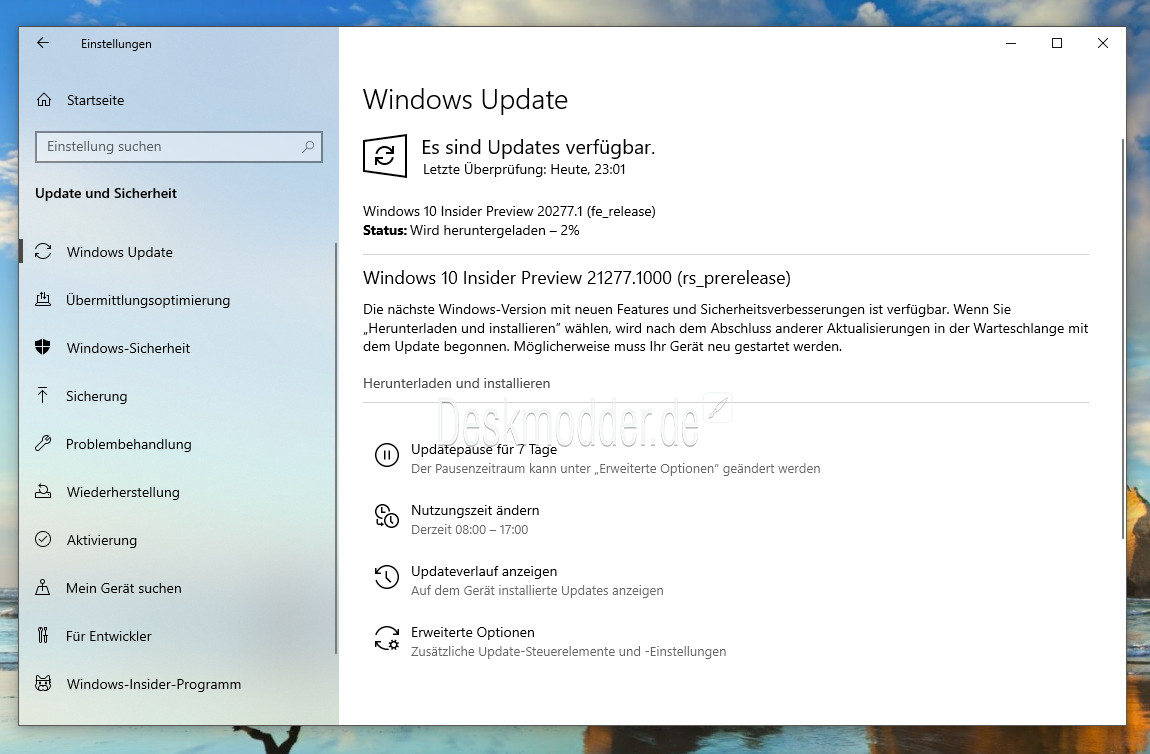1150x754 pixels.
Task: Click the Windows-Insider-Programm cat icon
Action: [x=43, y=684]
